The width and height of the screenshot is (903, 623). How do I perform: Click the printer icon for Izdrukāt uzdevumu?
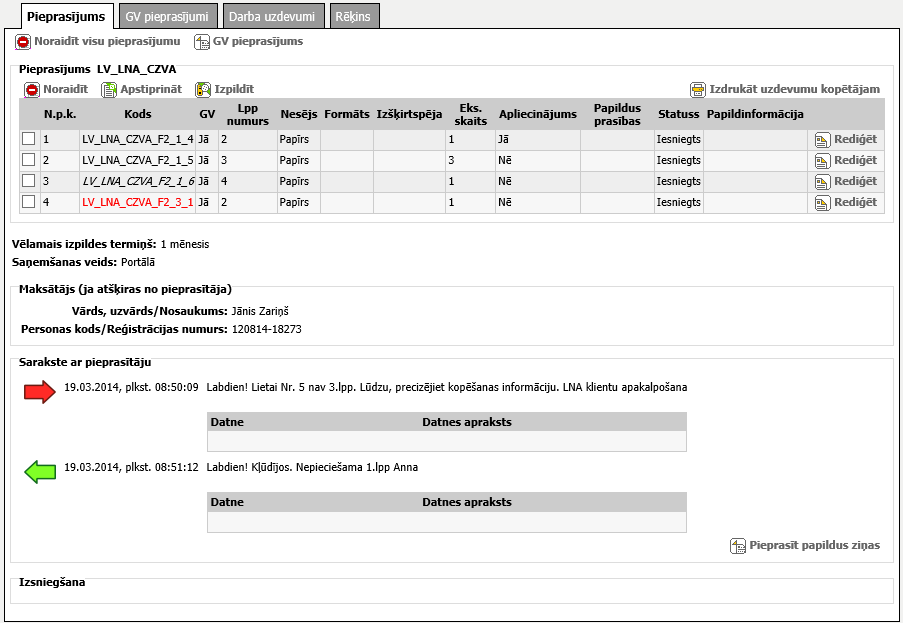point(698,90)
